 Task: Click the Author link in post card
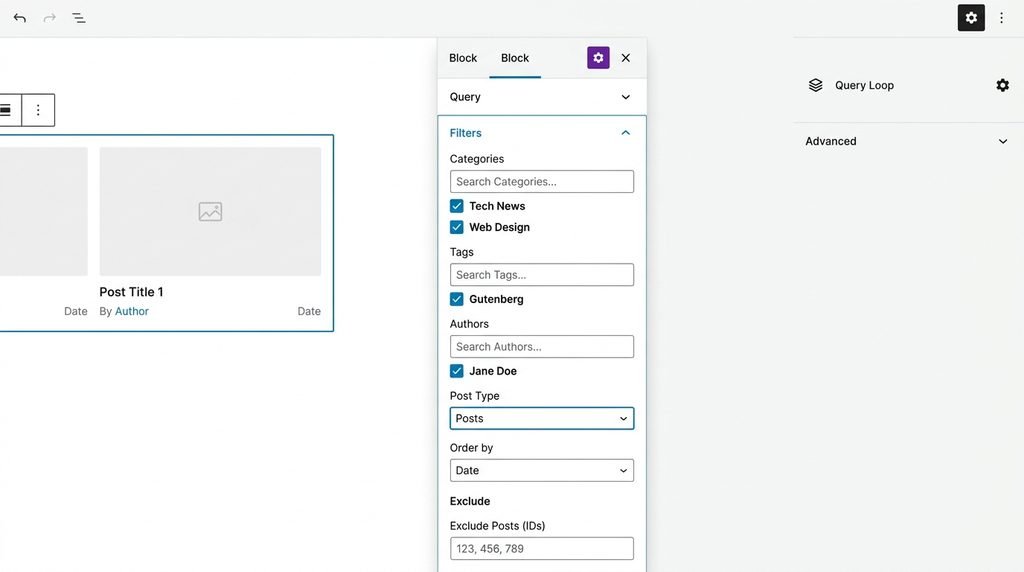tap(132, 311)
